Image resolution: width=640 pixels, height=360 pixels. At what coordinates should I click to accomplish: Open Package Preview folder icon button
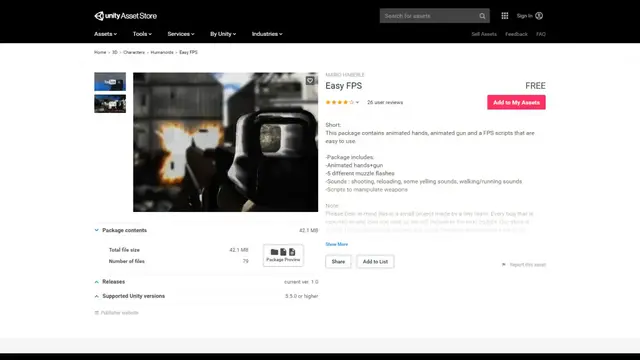click(283, 255)
